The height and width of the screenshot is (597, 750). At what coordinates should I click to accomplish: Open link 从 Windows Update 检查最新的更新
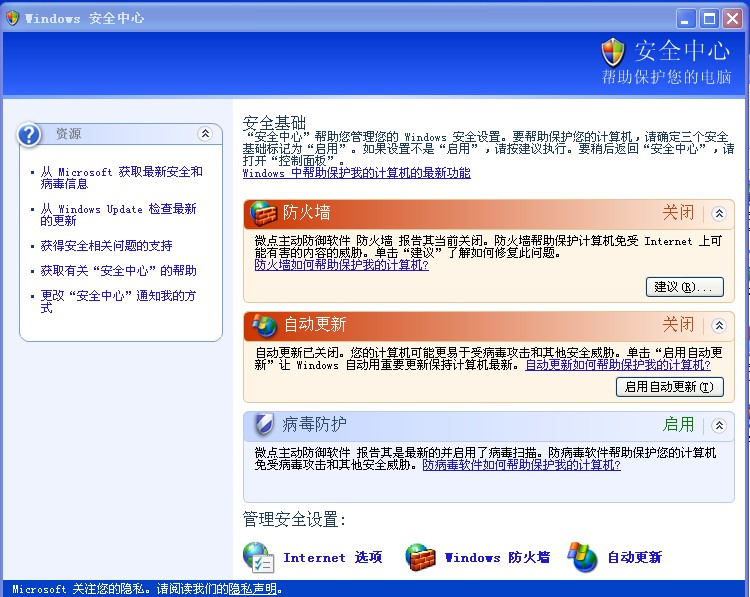tap(119, 214)
